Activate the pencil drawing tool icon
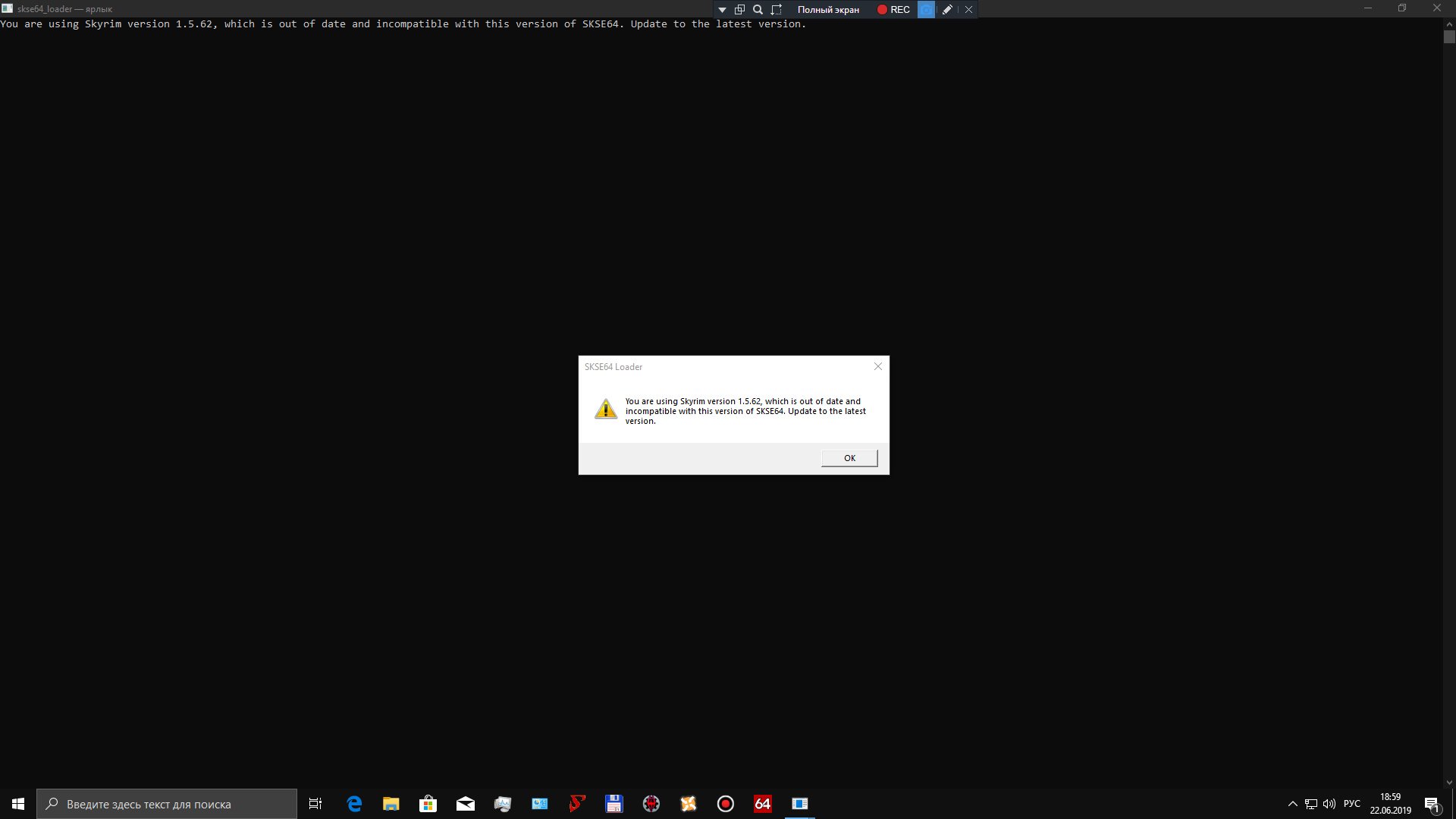Image resolution: width=1456 pixels, height=819 pixels. [947, 10]
